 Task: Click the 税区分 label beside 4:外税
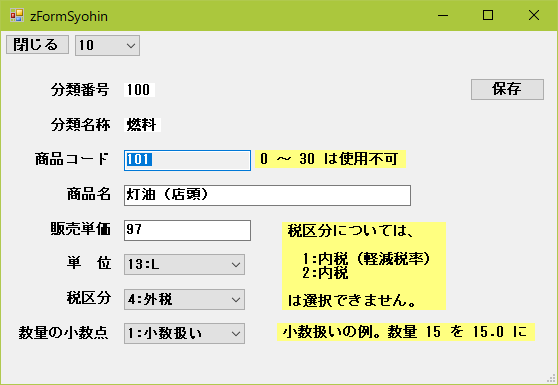pyautogui.click(x=89, y=298)
